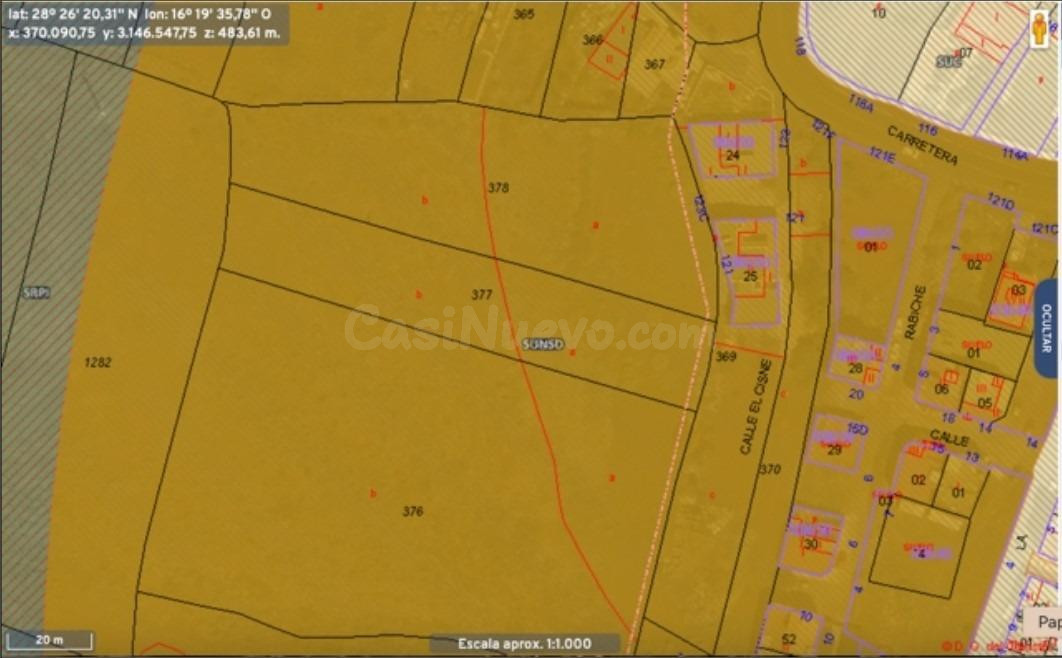Screen dimensions: 1062x658
Task: Click the x: 370.090,75 UTM coordinate value
Action: point(52,32)
